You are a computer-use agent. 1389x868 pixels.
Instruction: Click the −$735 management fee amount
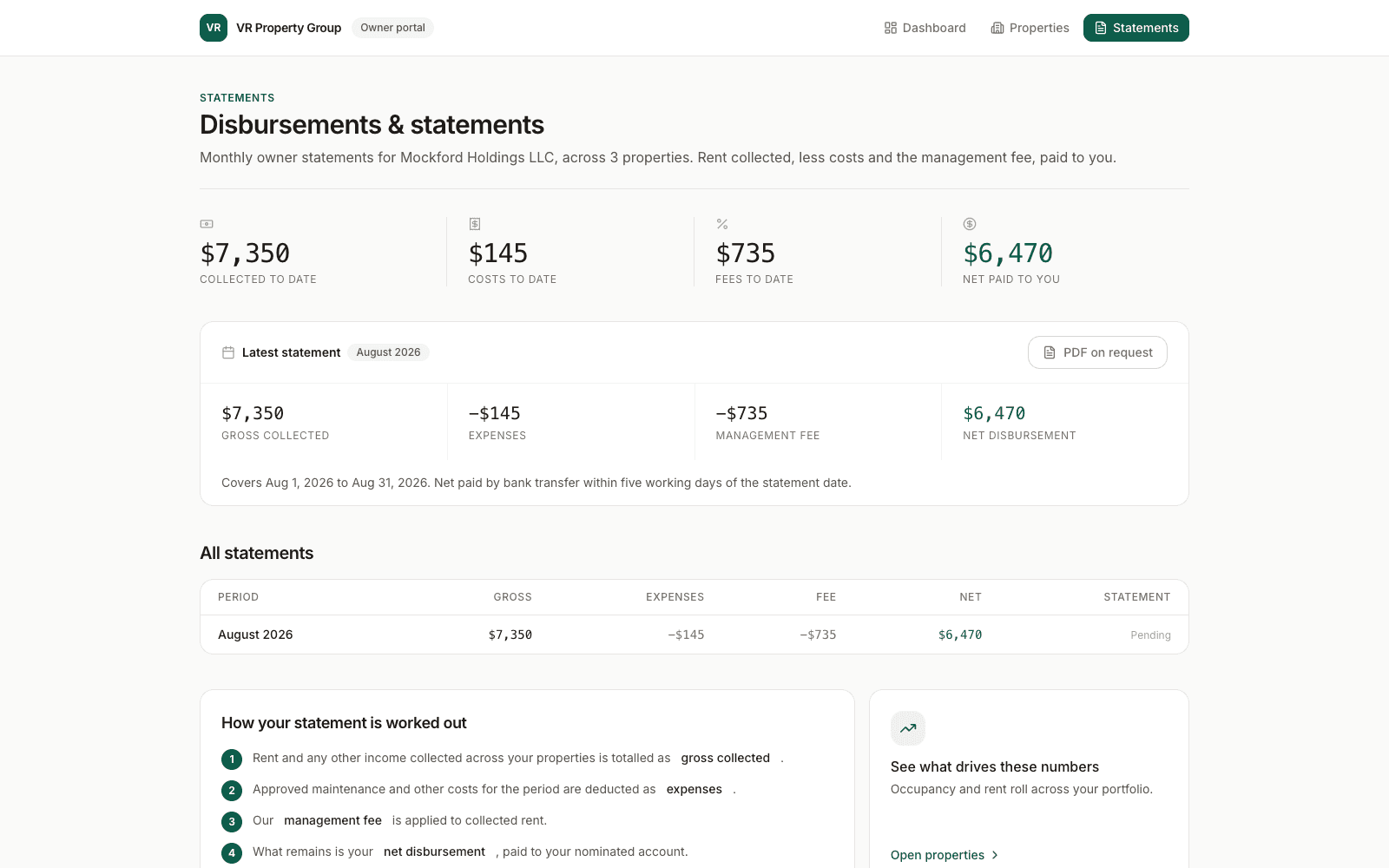click(742, 413)
